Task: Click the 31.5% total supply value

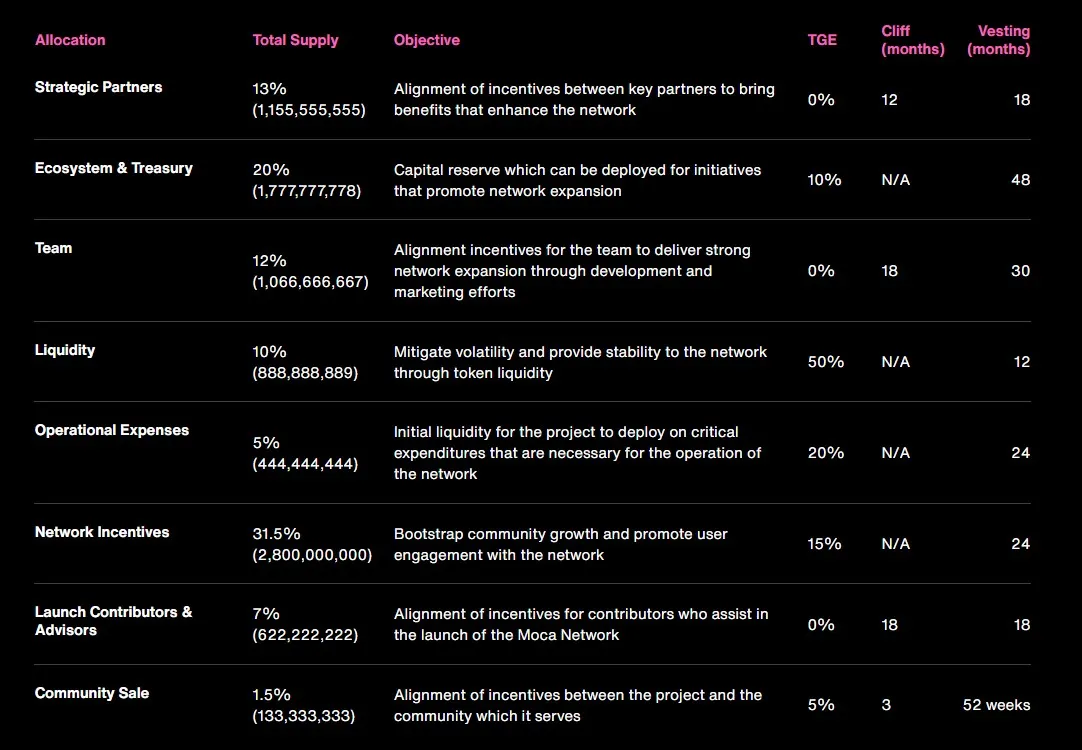Action: point(275,534)
